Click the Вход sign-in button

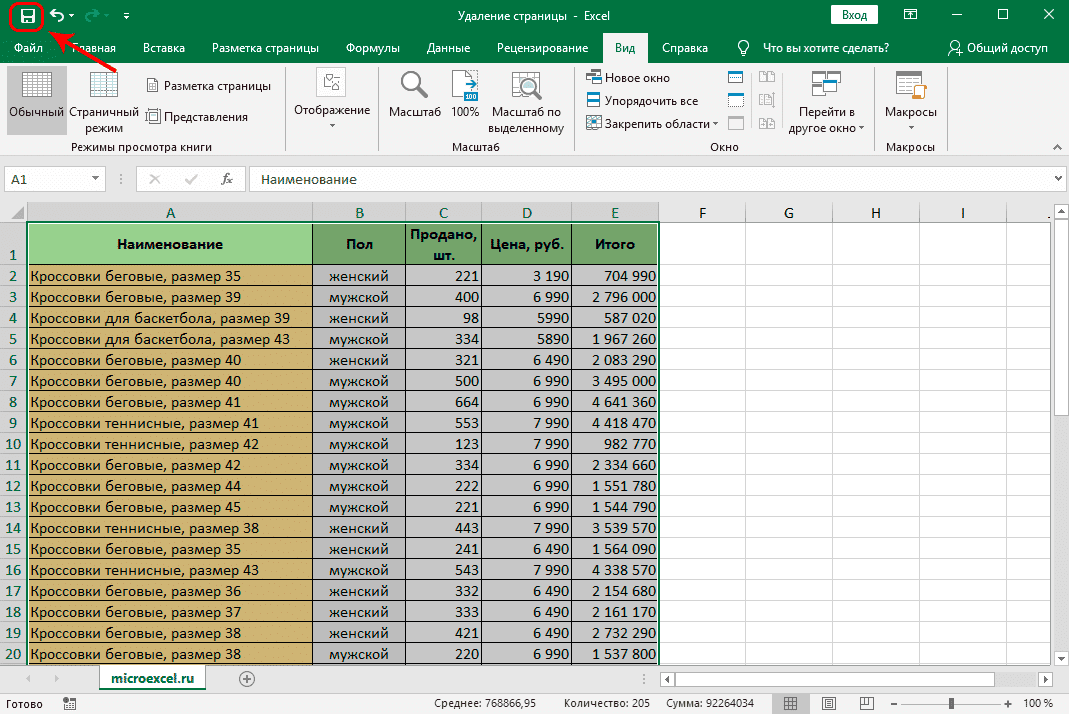click(854, 15)
